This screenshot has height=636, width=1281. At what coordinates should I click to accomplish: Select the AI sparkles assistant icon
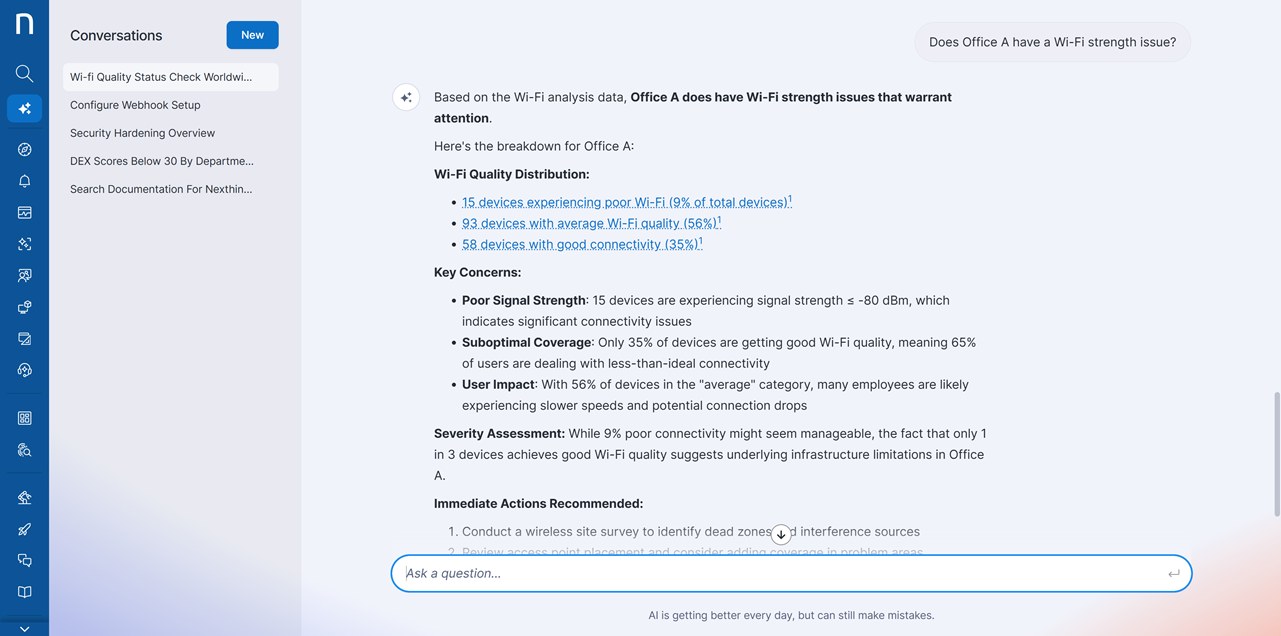point(24,108)
